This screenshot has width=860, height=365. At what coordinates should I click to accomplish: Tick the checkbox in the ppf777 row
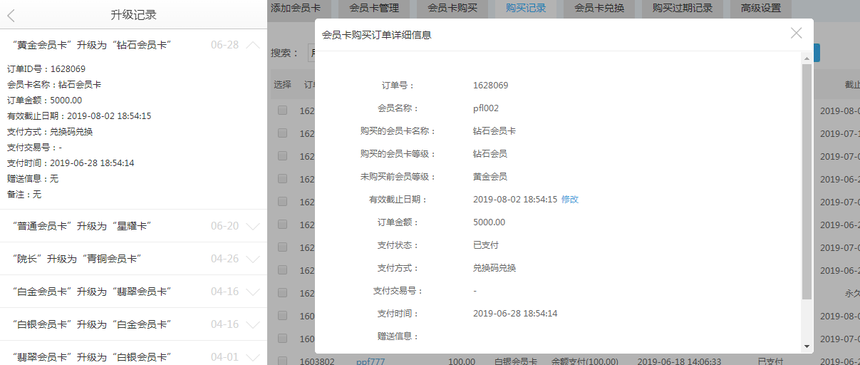[282, 360]
